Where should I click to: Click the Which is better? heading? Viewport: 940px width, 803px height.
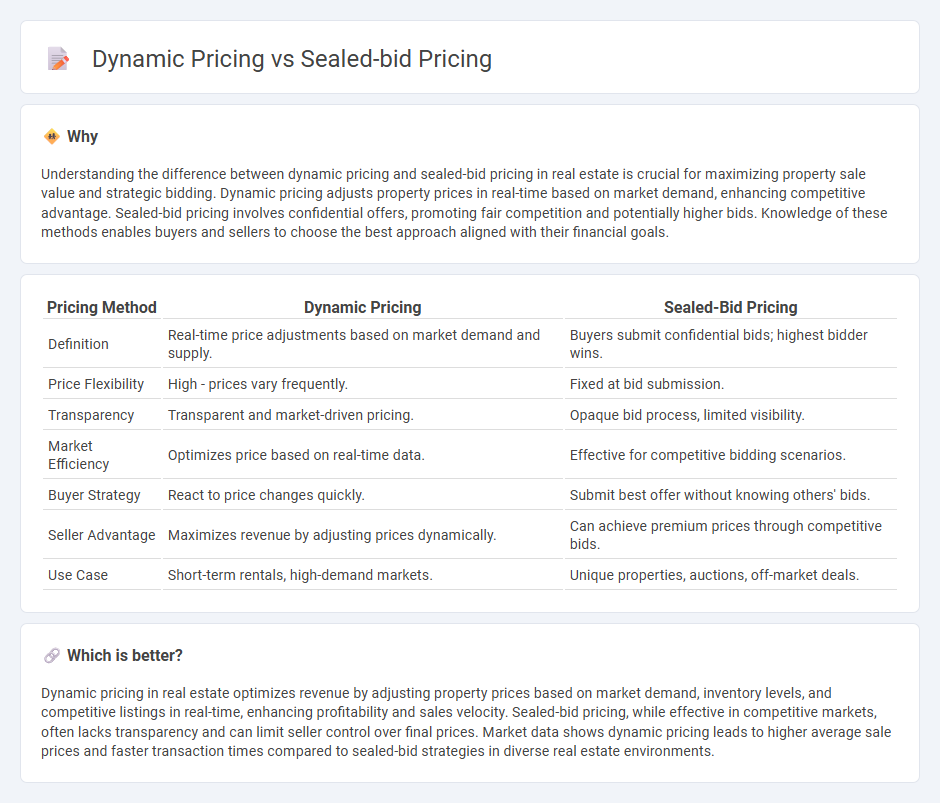point(125,655)
